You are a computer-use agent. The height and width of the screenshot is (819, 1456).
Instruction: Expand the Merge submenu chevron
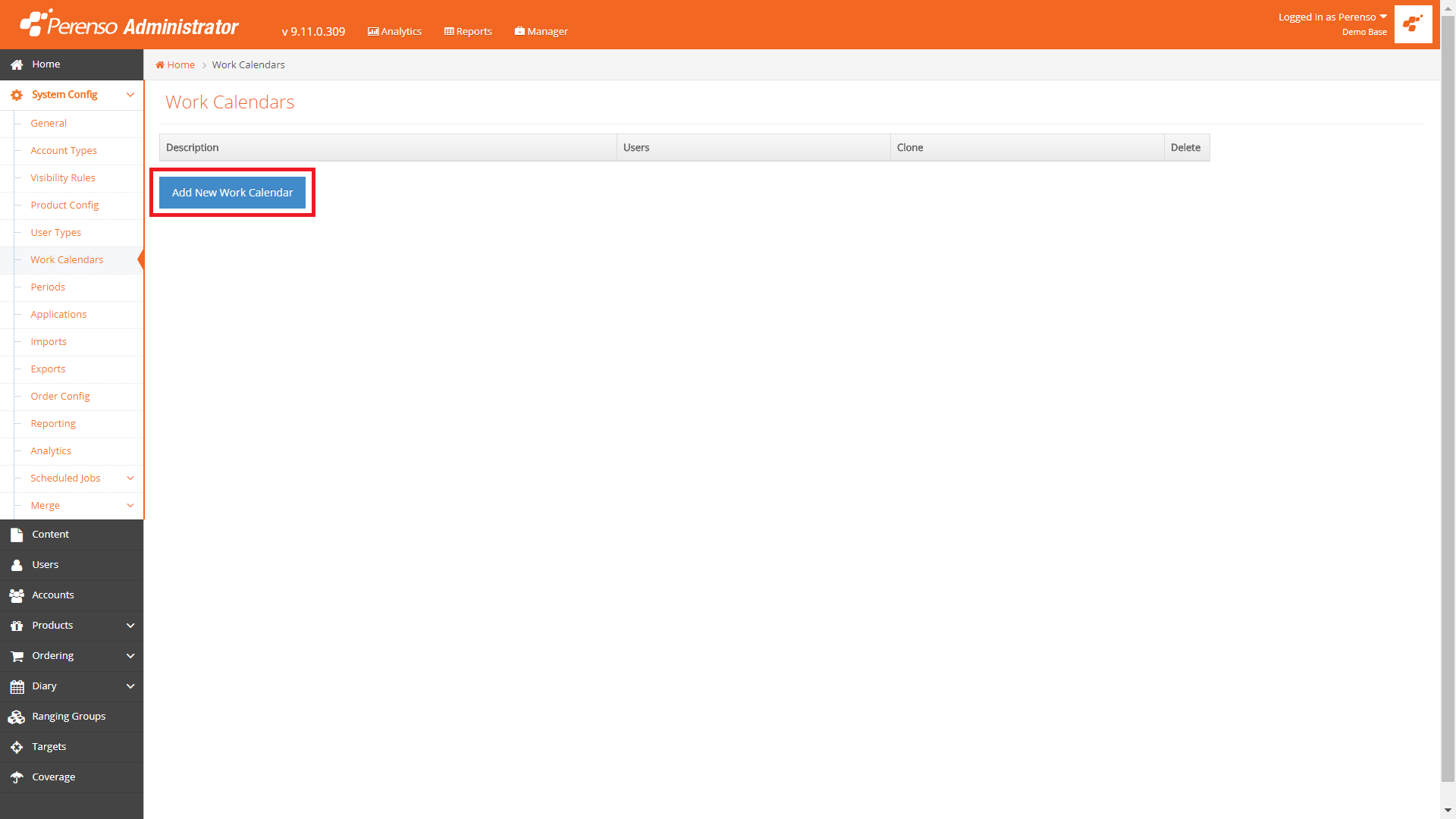[130, 506]
